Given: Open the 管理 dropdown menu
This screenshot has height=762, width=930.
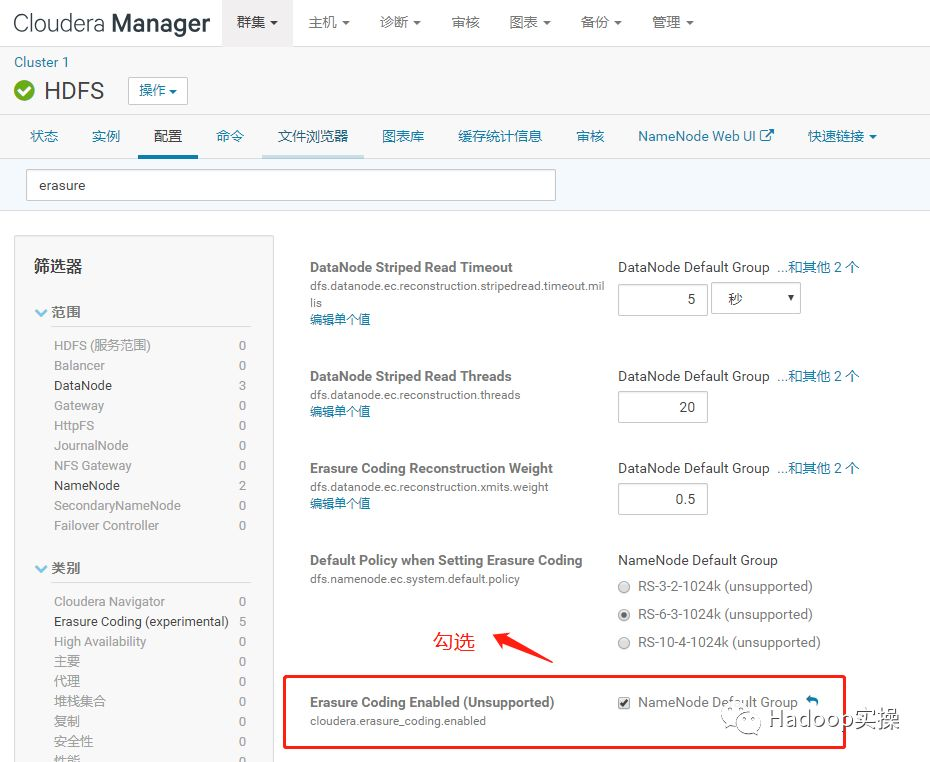Looking at the screenshot, I should click(x=672, y=23).
